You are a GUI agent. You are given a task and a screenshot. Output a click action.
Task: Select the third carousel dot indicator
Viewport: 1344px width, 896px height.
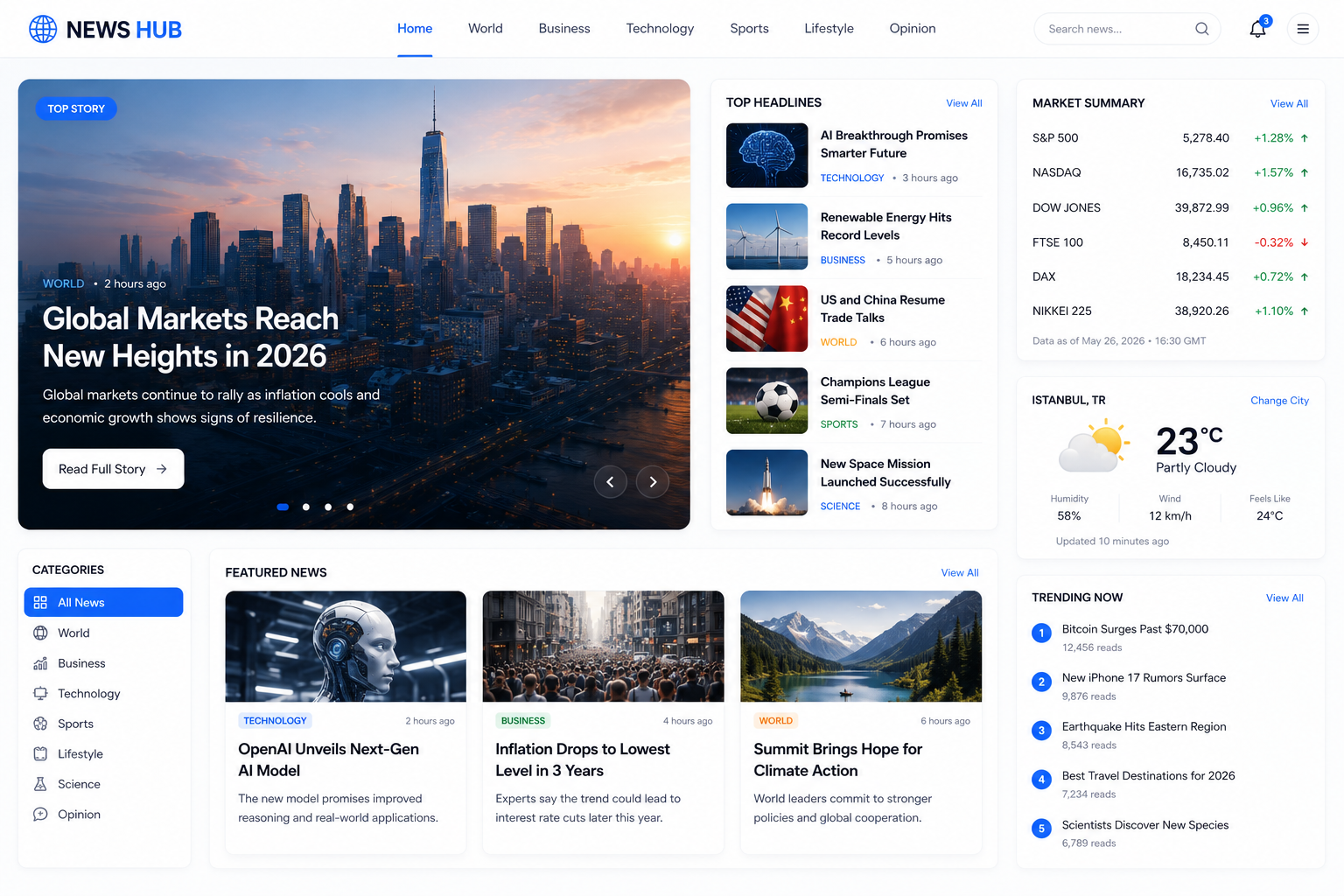point(328,507)
